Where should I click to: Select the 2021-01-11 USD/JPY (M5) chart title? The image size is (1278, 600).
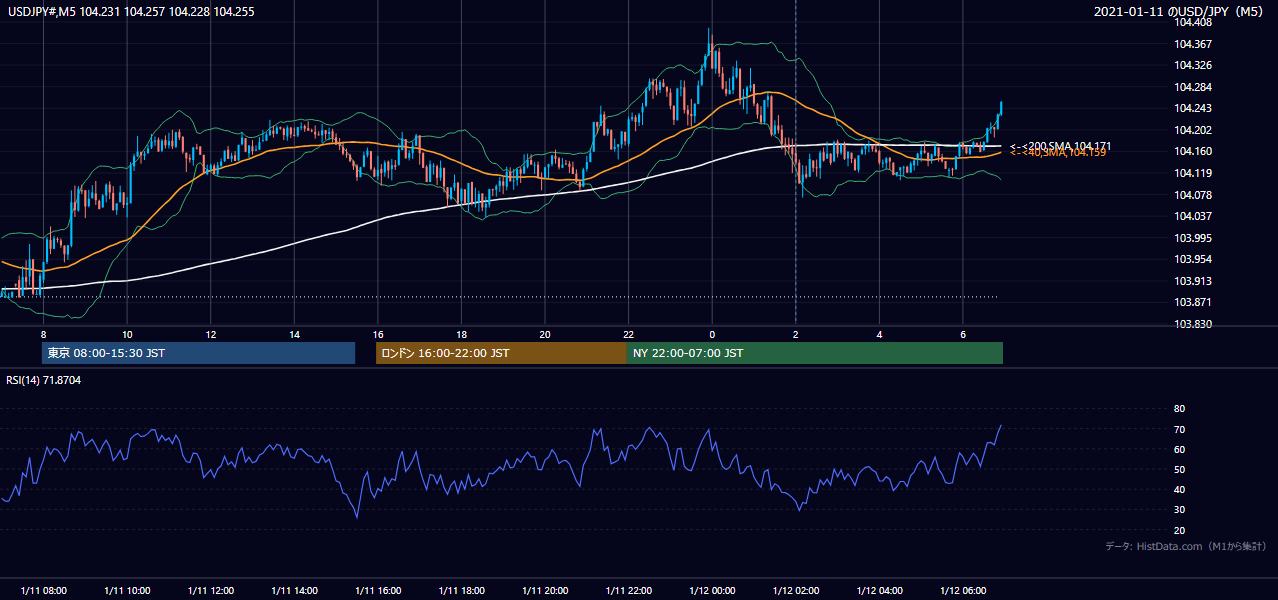click(x=1180, y=12)
